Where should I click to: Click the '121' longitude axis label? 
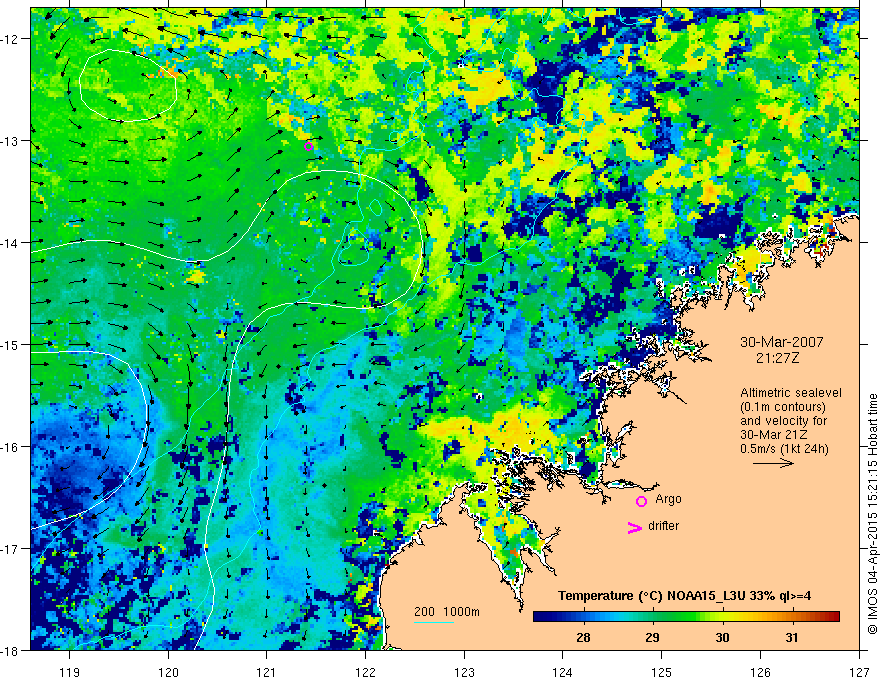pos(267,673)
